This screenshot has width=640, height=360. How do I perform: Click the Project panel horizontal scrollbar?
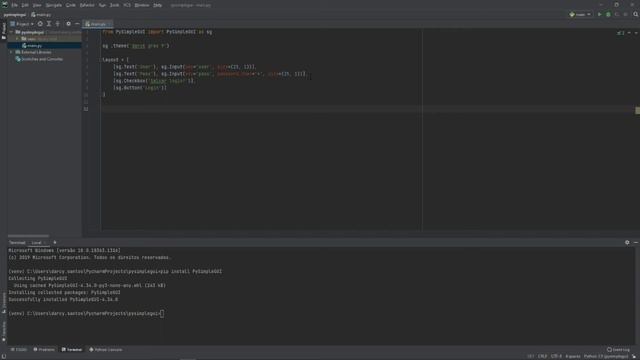[29, 236]
